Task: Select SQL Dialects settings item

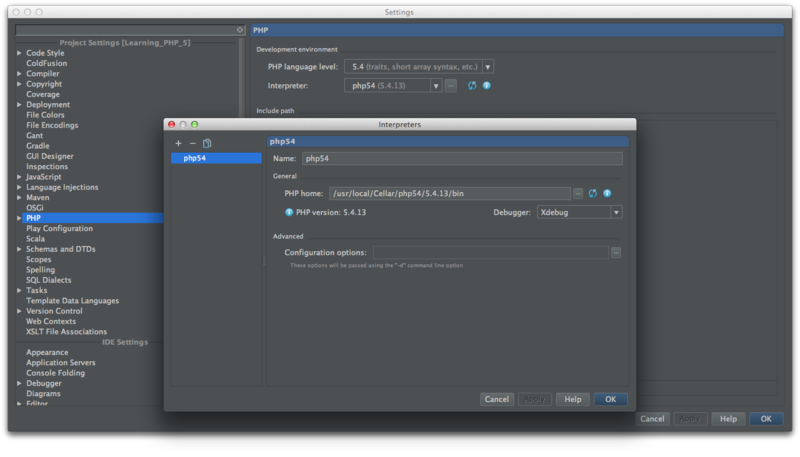Action: coord(49,280)
